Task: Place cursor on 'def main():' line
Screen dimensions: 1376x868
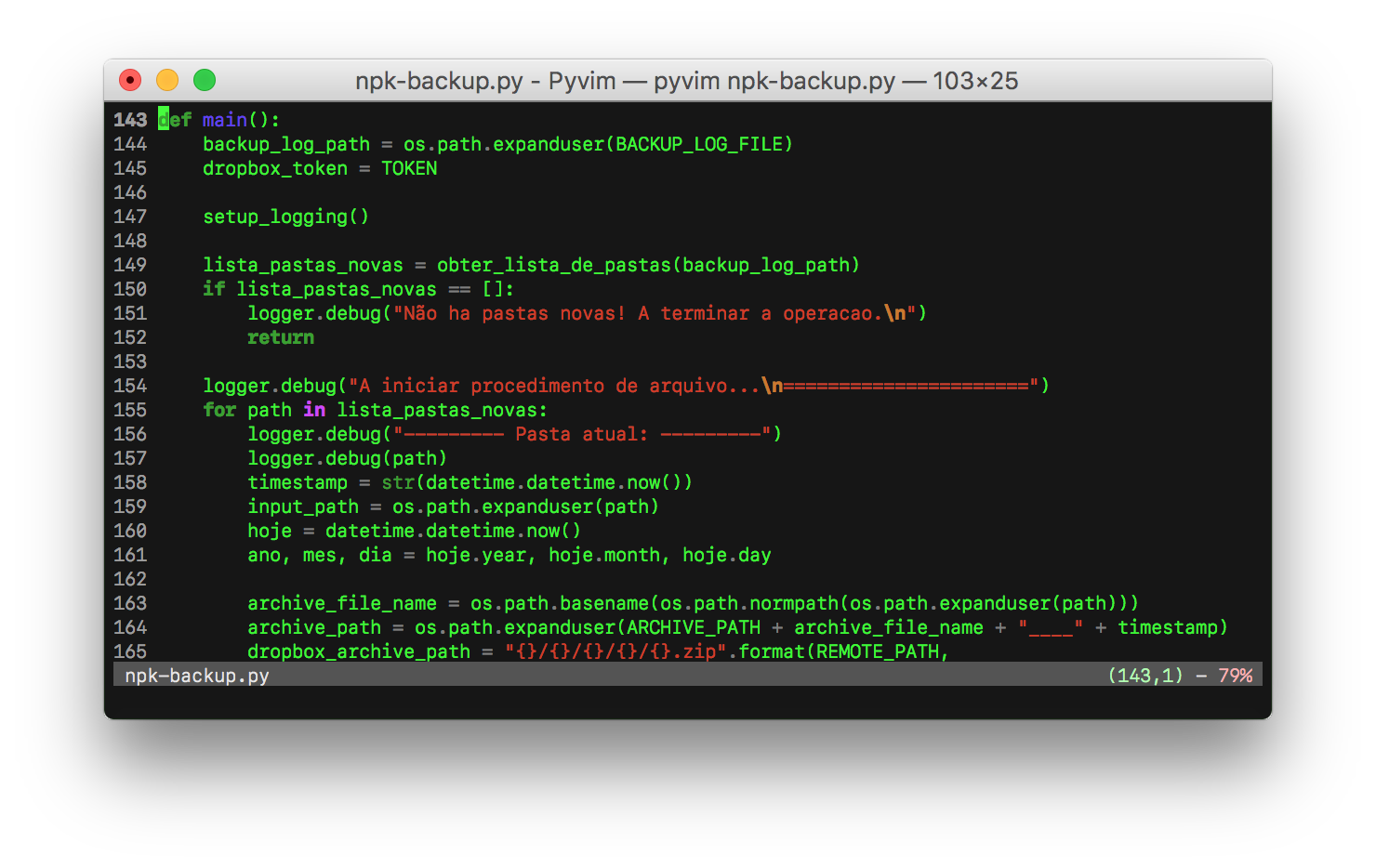Action: (x=218, y=120)
